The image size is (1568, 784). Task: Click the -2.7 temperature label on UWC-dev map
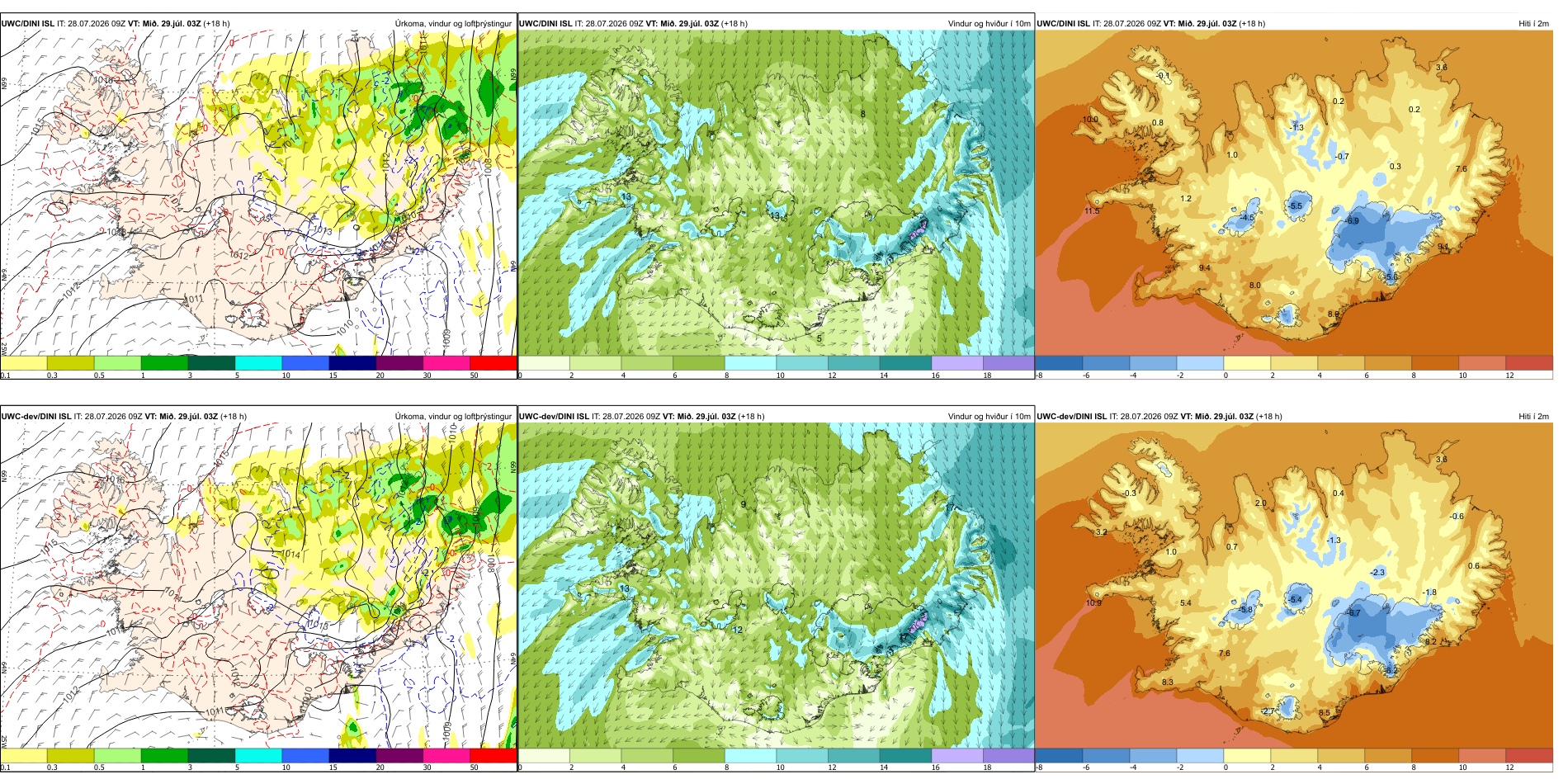coord(1268,711)
